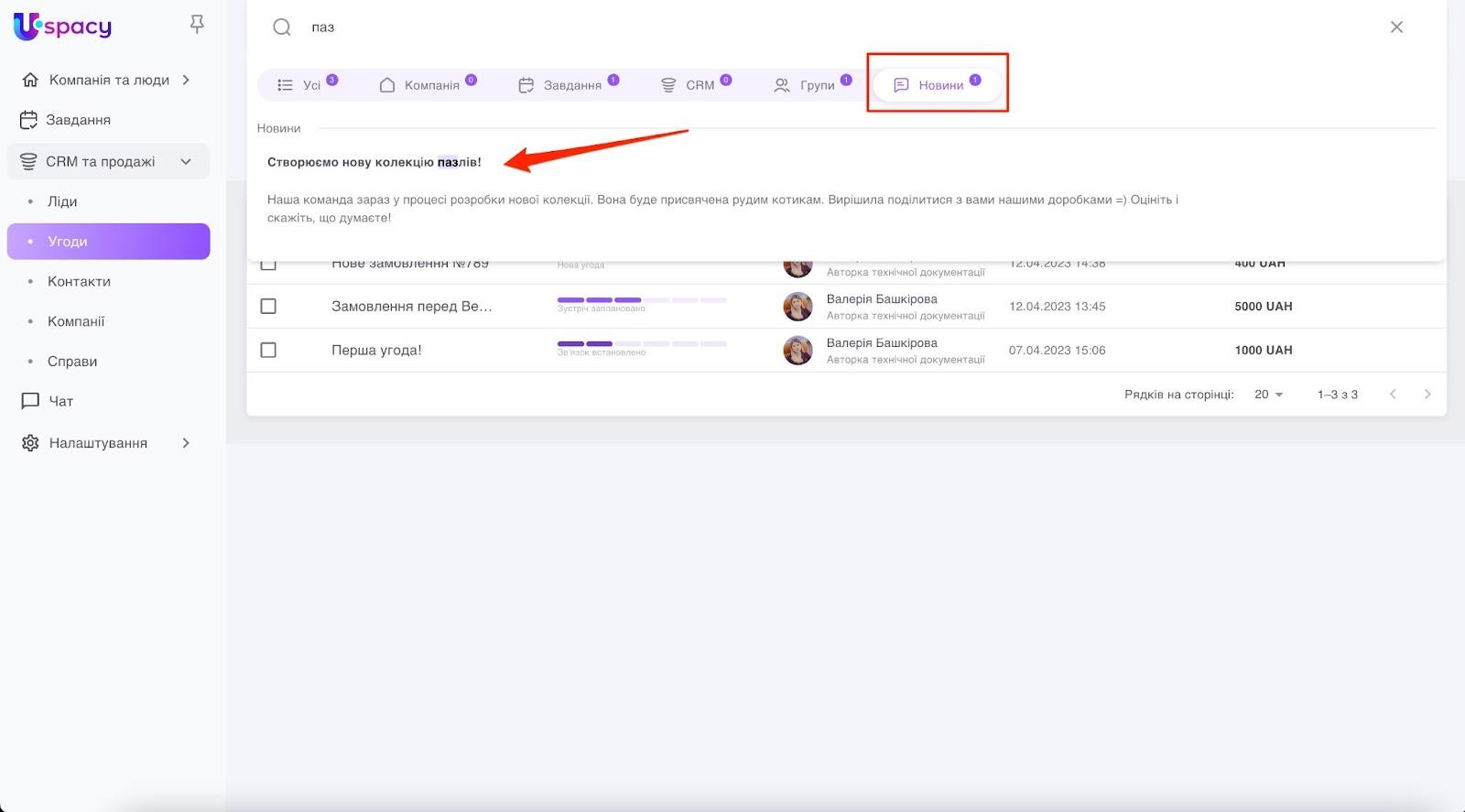Switch to the Компанія search tab
This screenshot has height=812, width=1465.
click(428, 85)
